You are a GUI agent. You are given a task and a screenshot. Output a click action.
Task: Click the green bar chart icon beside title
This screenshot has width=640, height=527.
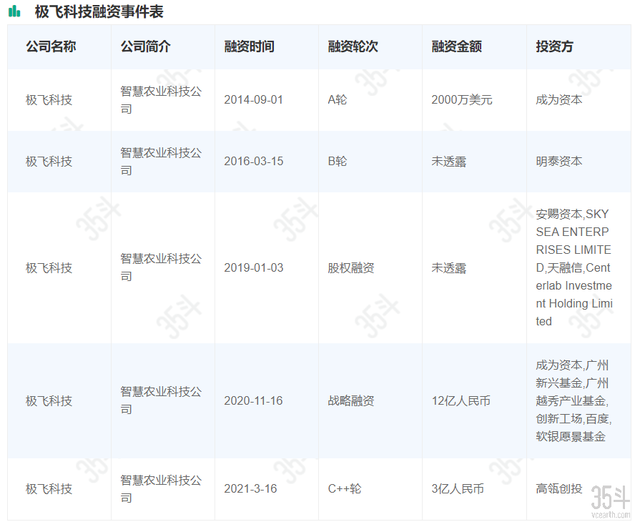coord(14,12)
